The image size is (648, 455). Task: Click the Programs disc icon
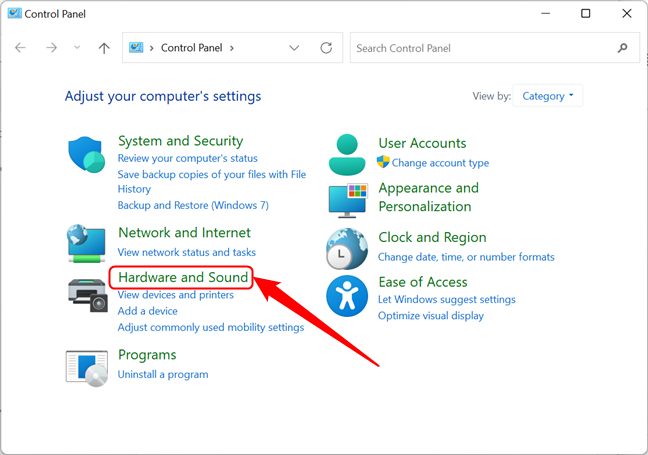pyautogui.click(x=87, y=368)
